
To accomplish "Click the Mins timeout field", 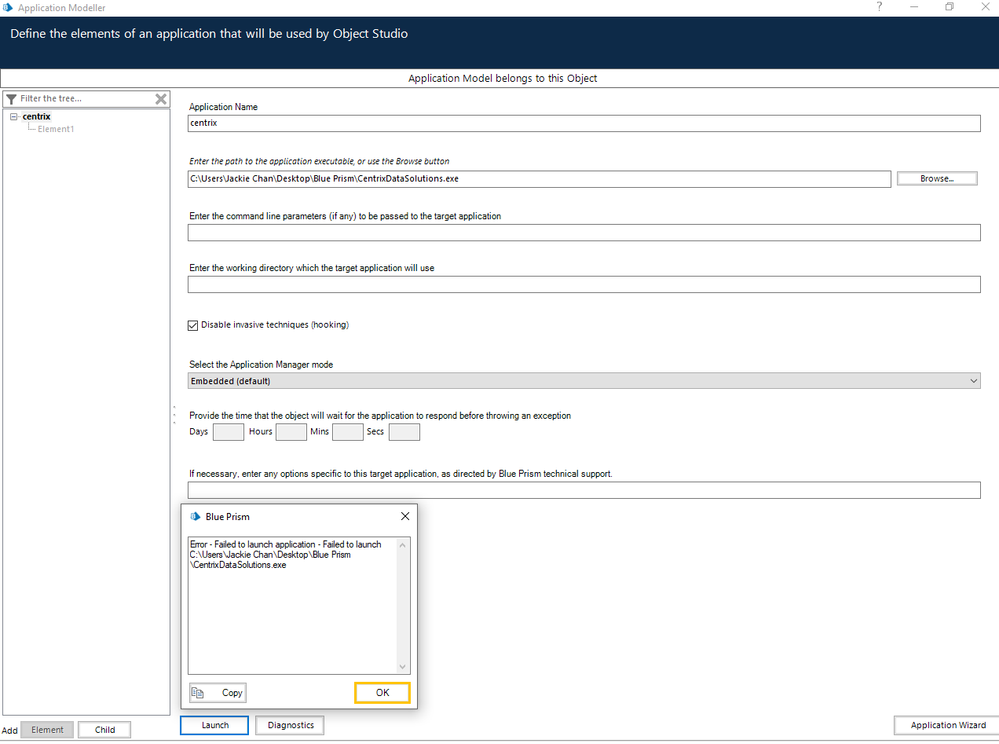I will (x=348, y=432).
